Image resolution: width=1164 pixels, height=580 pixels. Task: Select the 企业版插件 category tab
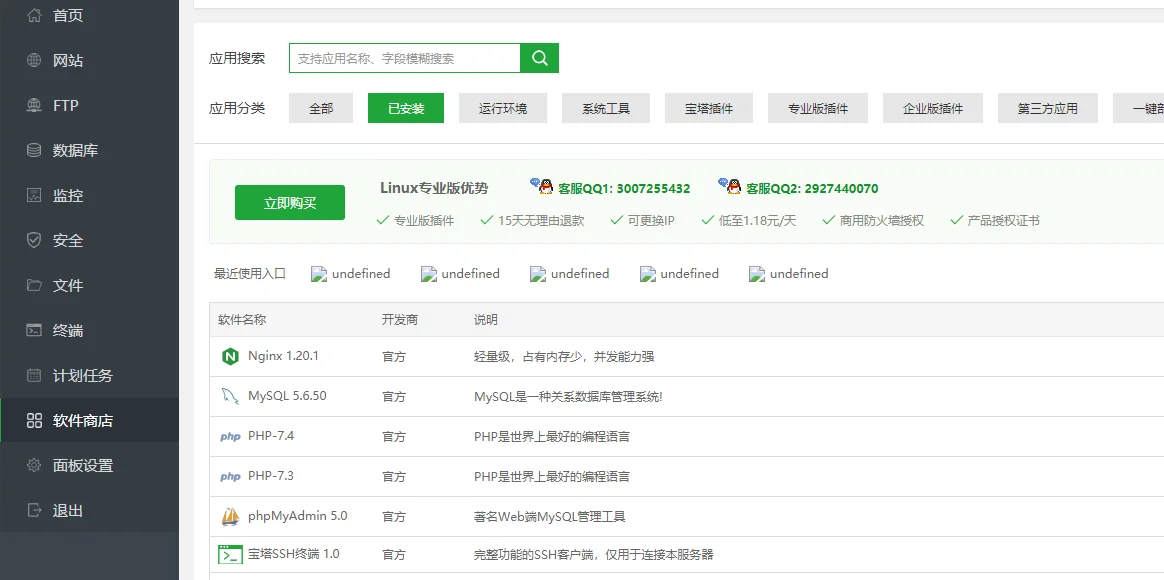933,108
